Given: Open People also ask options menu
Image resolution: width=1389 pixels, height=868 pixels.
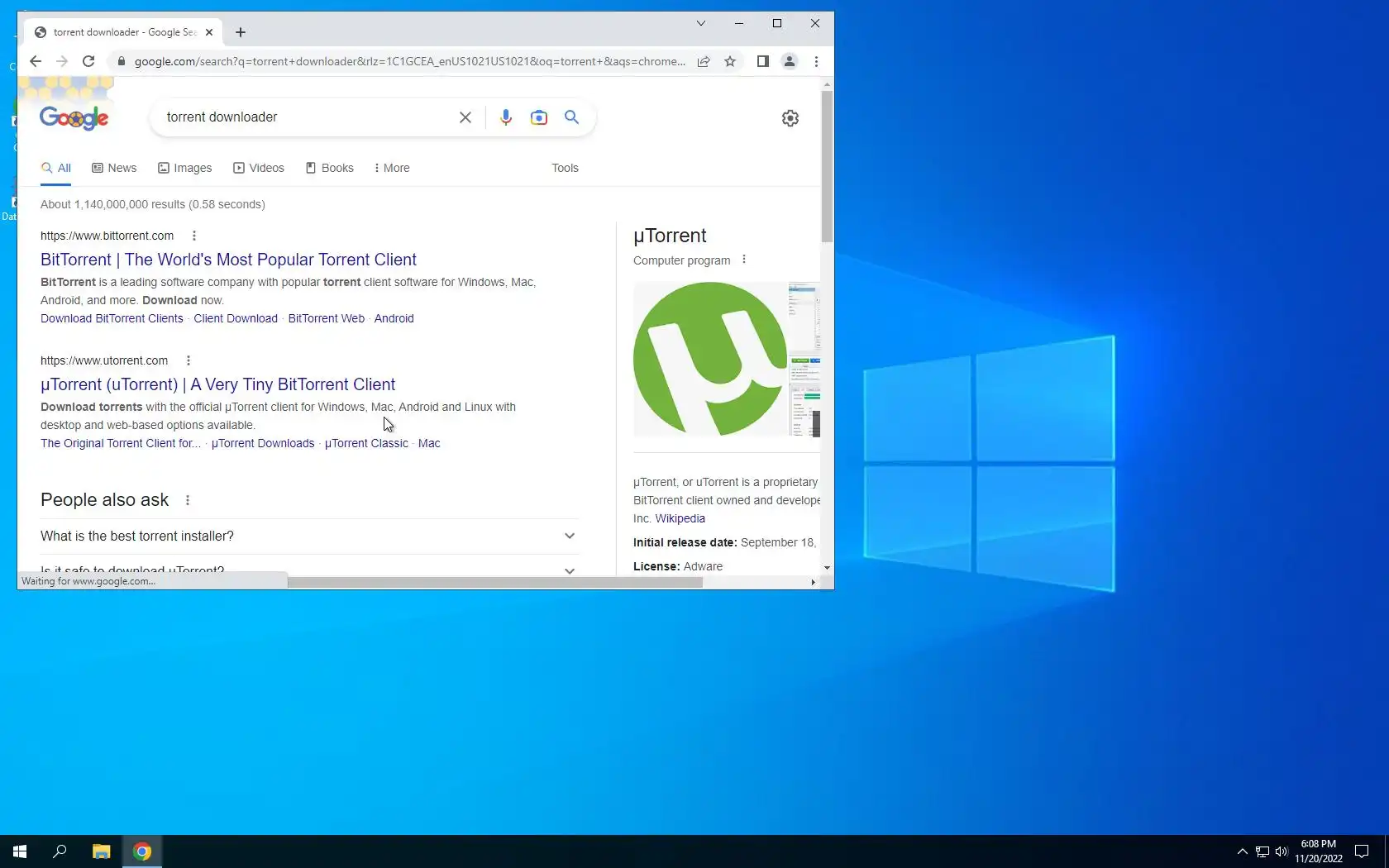Looking at the screenshot, I should [188, 500].
